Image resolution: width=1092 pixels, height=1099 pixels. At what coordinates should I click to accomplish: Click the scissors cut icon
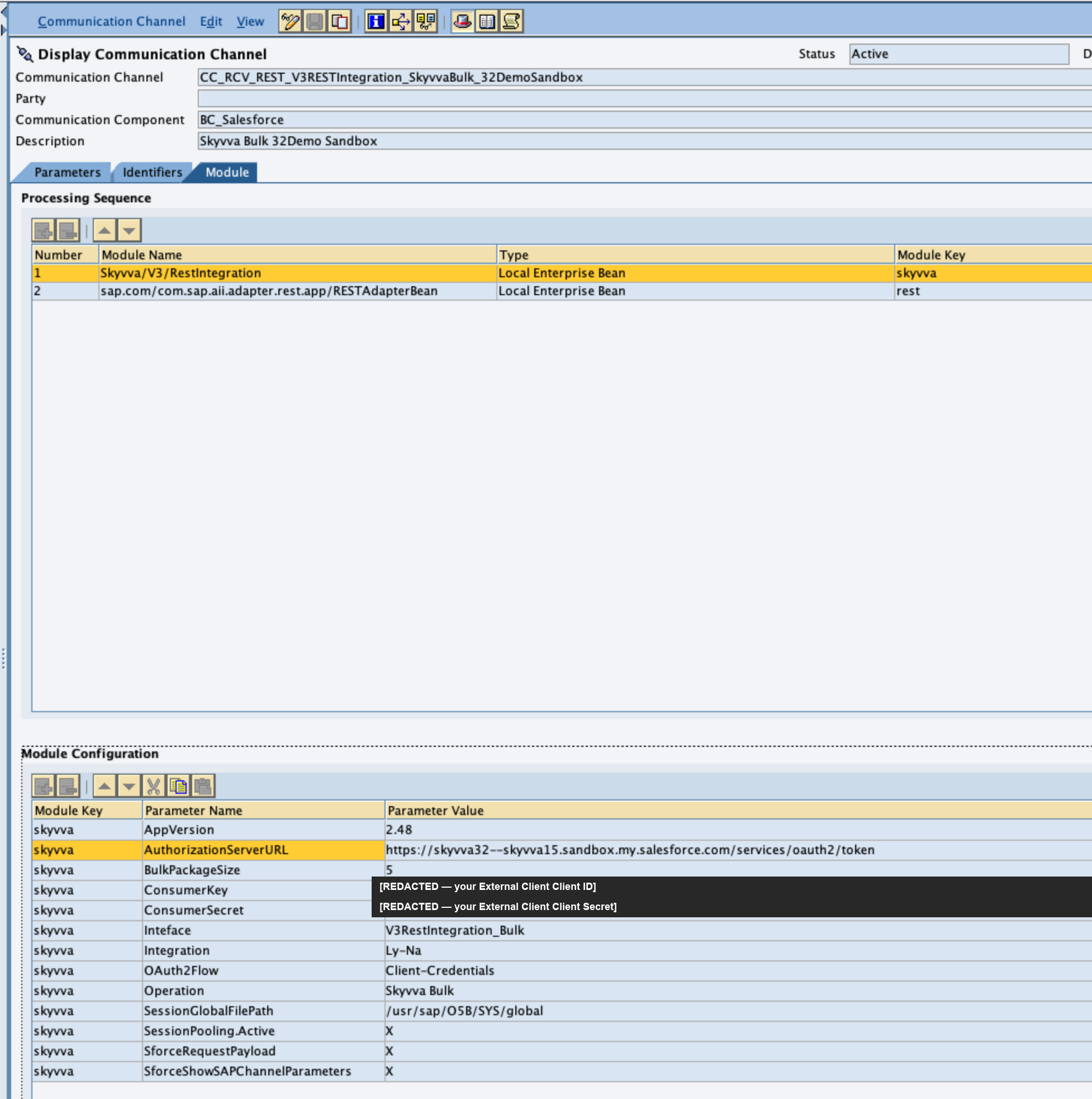154,786
